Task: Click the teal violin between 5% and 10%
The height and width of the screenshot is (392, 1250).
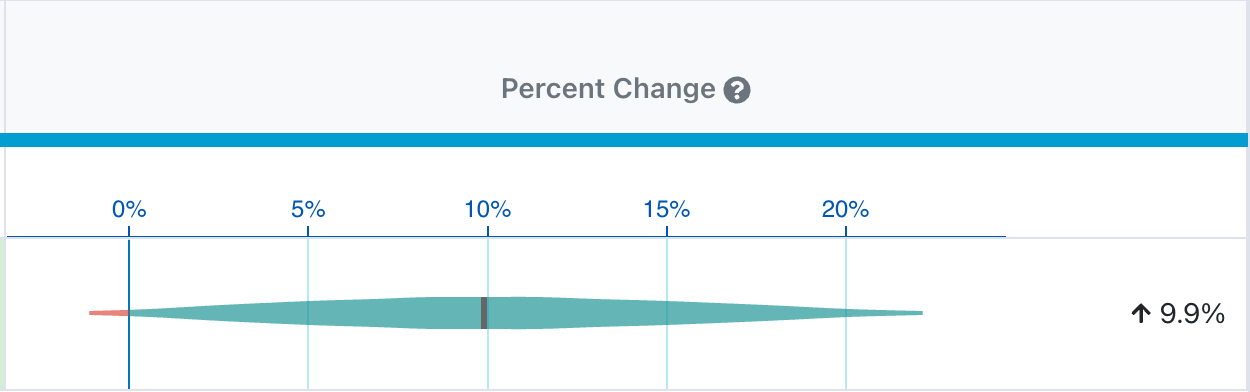Action: point(395,313)
